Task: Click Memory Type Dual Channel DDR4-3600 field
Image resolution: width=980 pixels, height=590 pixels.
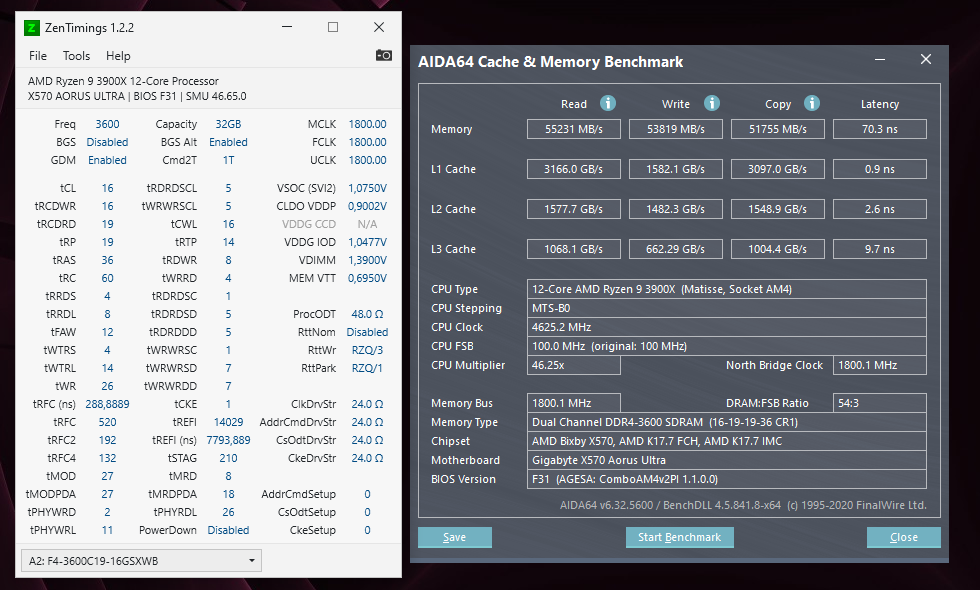Action: pos(727,422)
